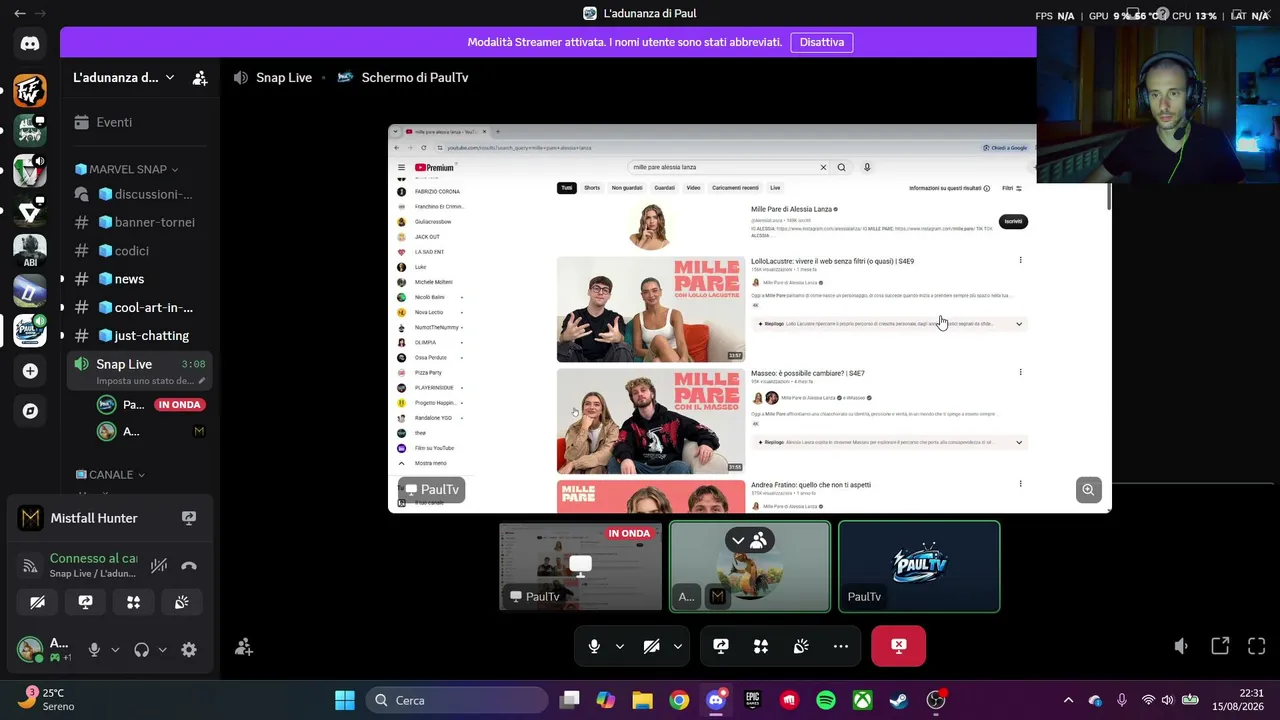
Task: Open Activities in the center call bar
Action: (x=761, y=646)
